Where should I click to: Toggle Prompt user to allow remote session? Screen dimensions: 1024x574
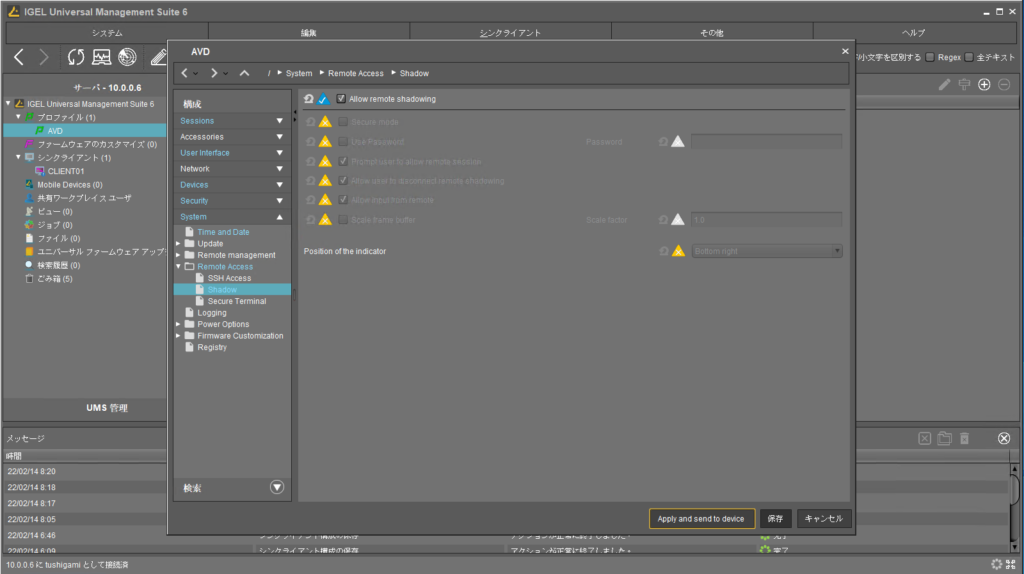343,161
